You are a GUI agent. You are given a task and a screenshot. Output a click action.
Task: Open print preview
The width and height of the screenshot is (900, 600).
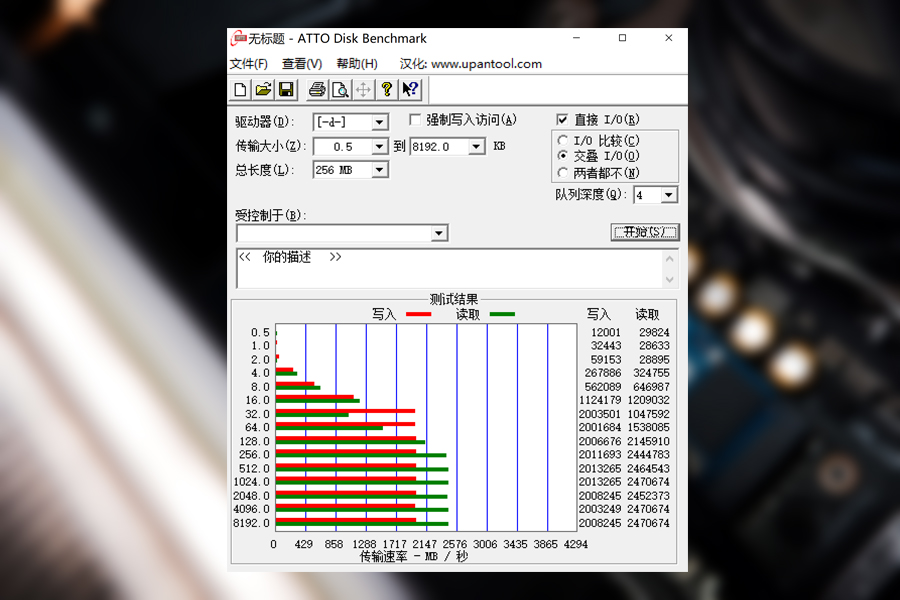340,90
